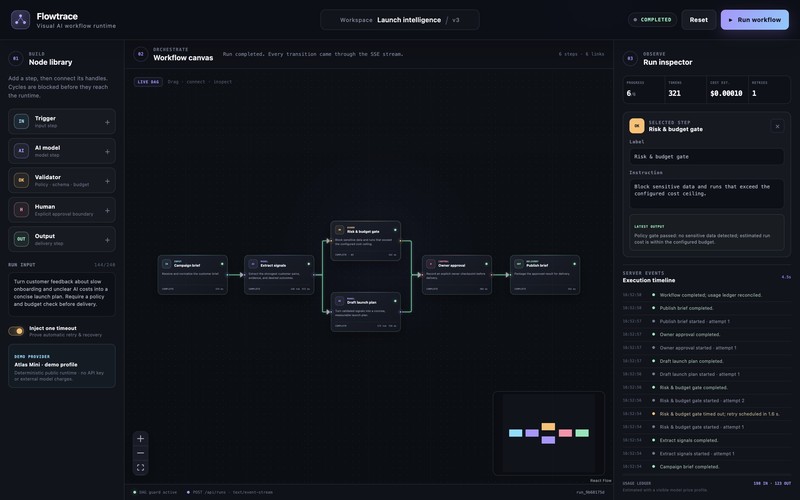Click the Output node OUT icon

point(21,239)
